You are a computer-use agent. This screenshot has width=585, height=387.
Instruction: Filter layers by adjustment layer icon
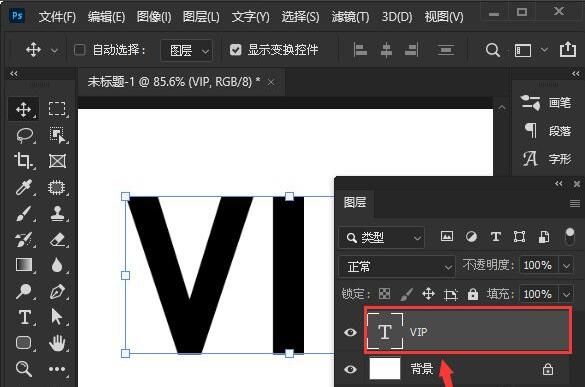(x=471, y=237)
